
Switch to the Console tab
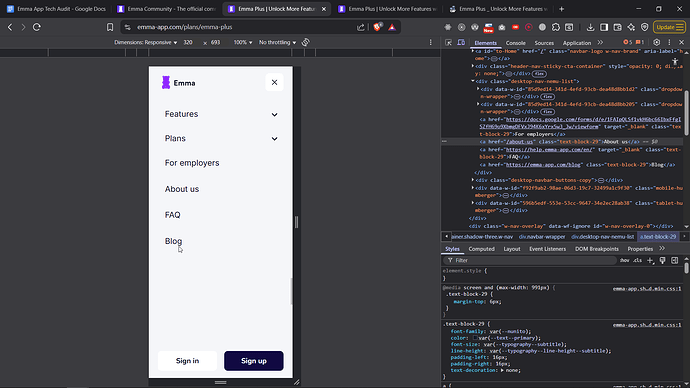coord(515,43)
